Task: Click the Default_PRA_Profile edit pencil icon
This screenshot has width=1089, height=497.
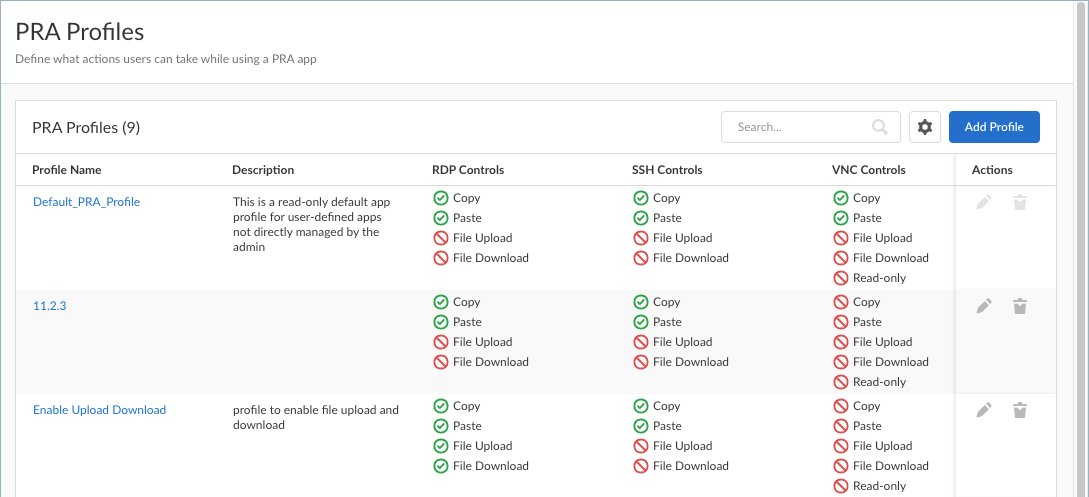Action: (984, 202)
